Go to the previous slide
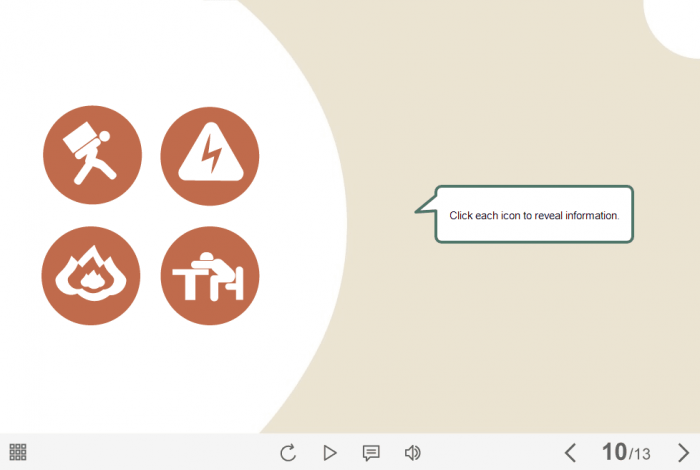This screenshot has width=700, height=470. click(x=570, y=452)
